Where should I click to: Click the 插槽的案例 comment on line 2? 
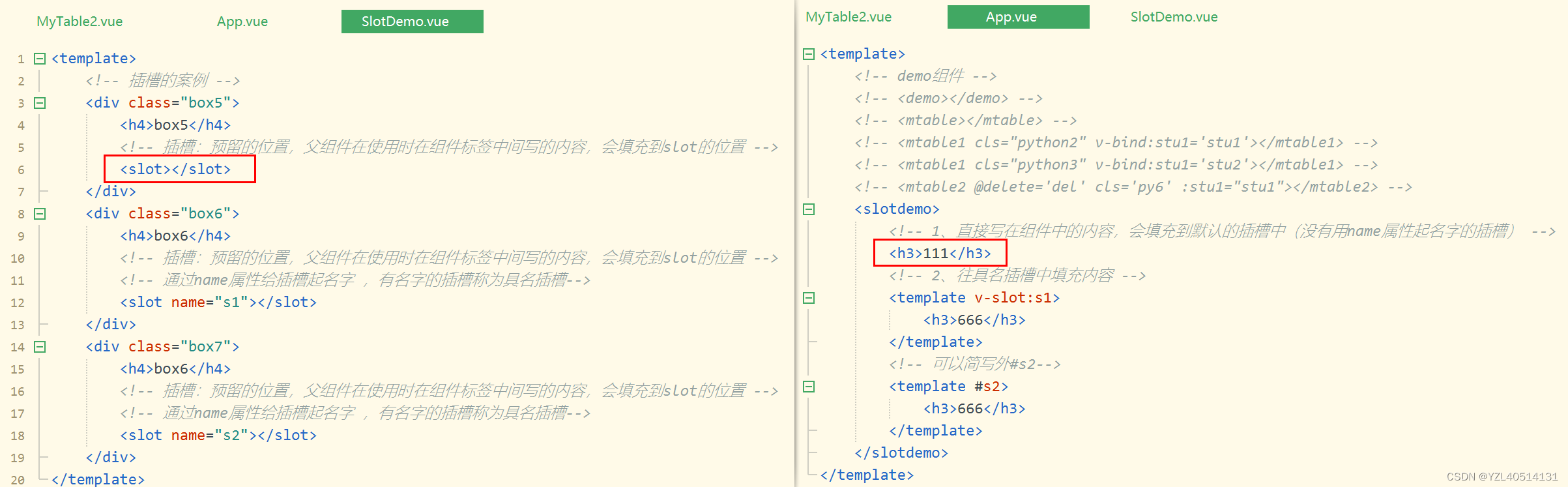[x=163, y=81]
